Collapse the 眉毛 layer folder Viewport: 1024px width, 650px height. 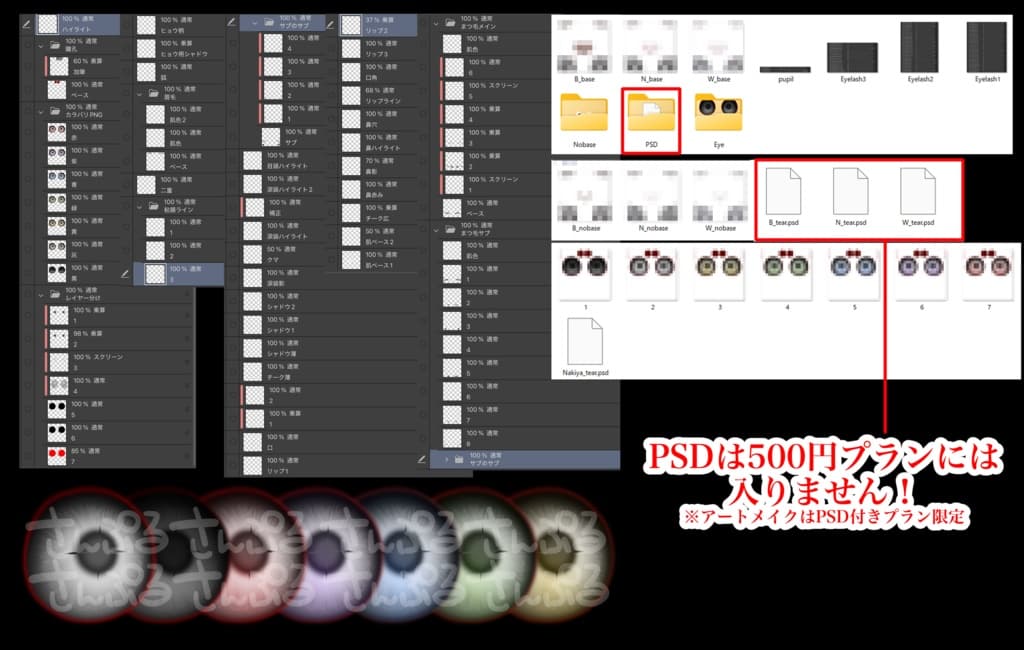click(140, 94)
